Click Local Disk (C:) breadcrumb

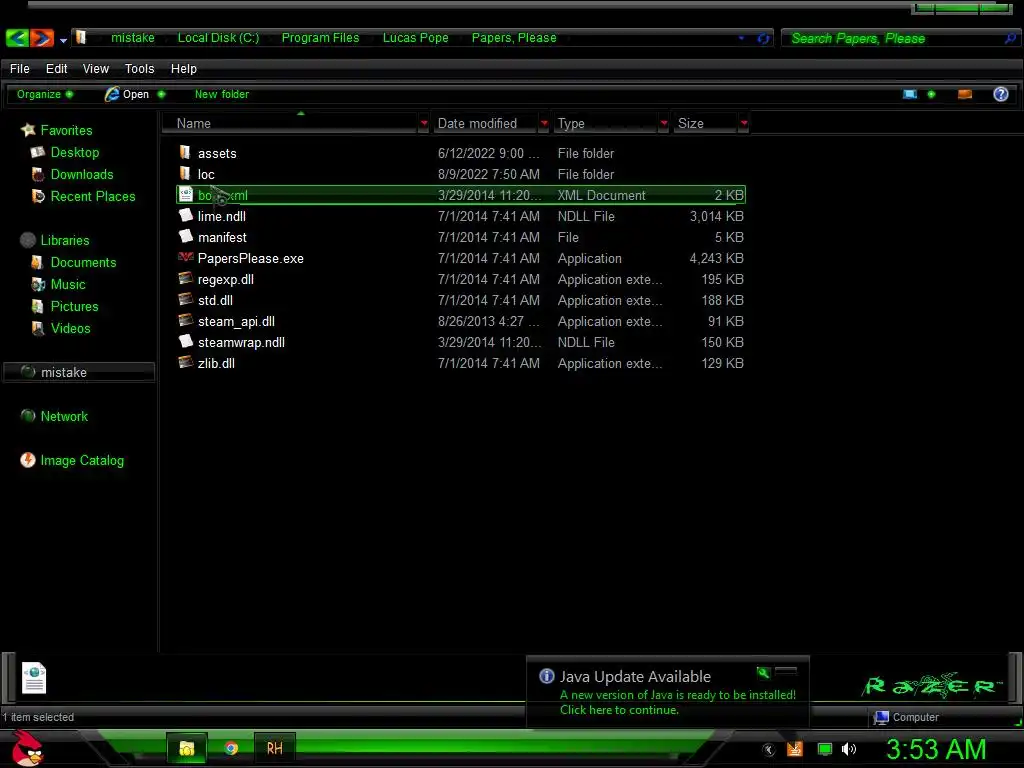pyautogui.click(x=218, y=38)
